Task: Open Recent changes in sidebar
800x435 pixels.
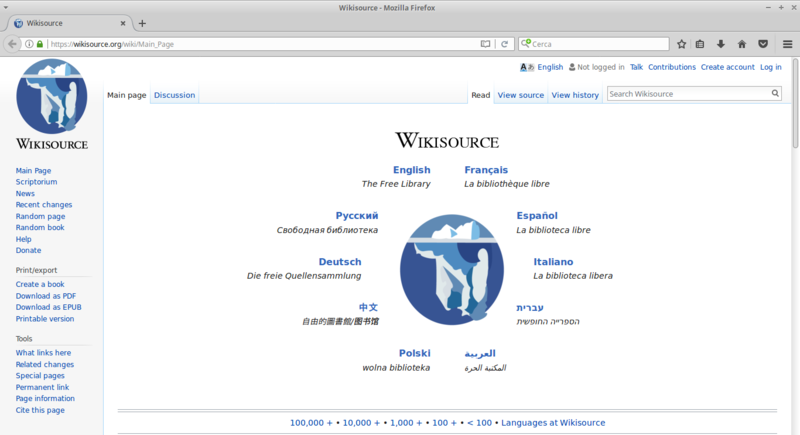Action: click(x=44, y=204)
